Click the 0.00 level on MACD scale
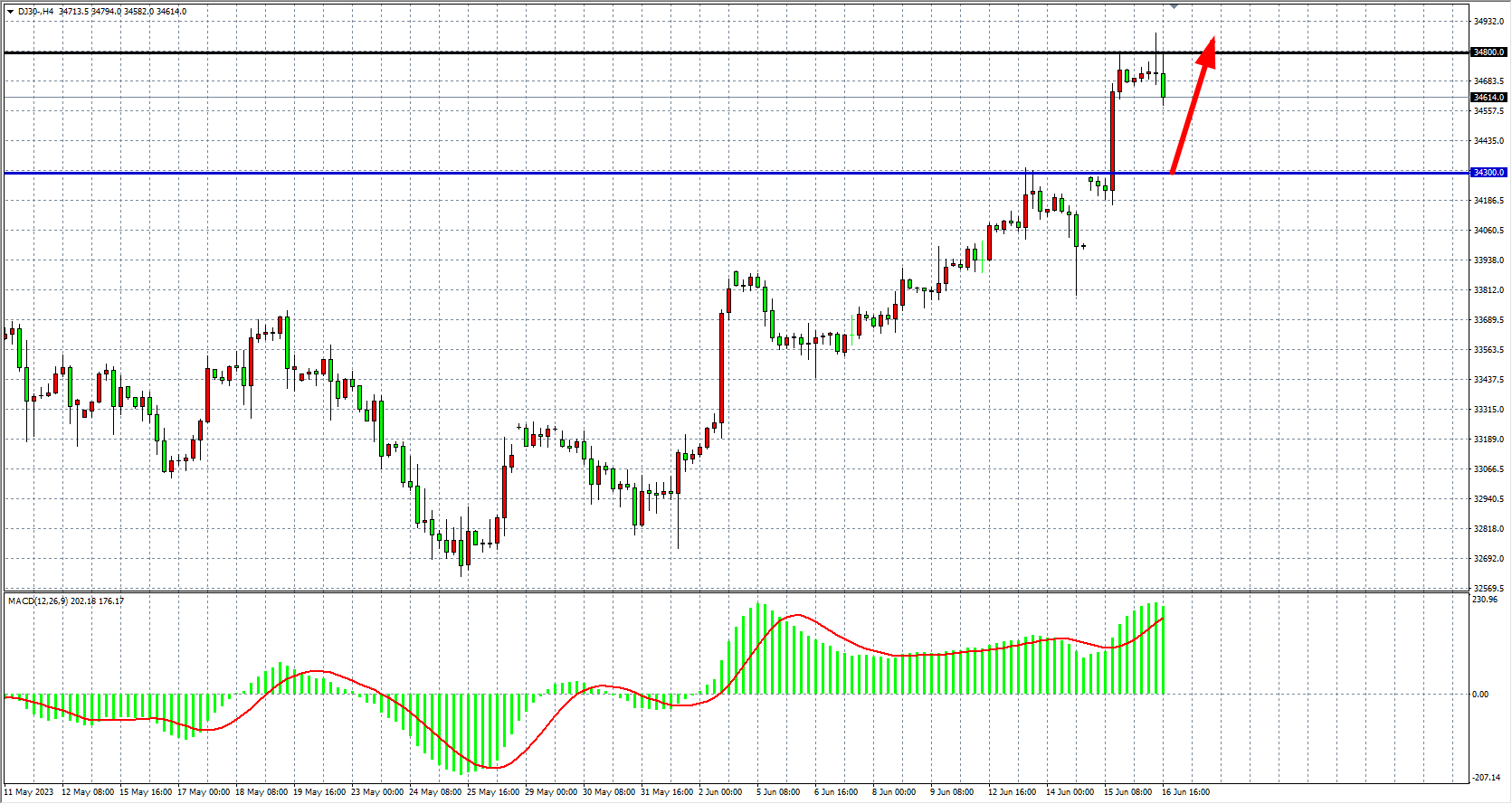The height and width of the screenshot is (804, 1512). pyautogui.click(x=1480, y=695)
